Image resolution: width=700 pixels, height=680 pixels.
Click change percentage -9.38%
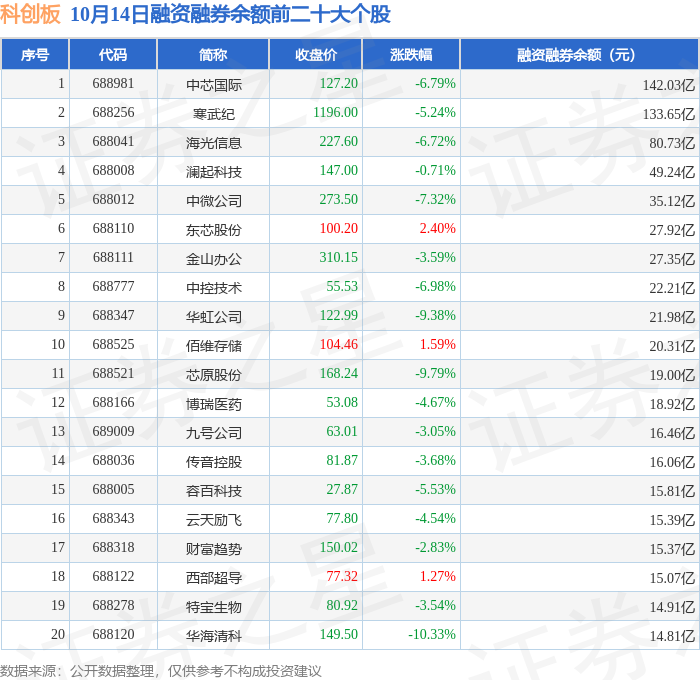[435, 316]
